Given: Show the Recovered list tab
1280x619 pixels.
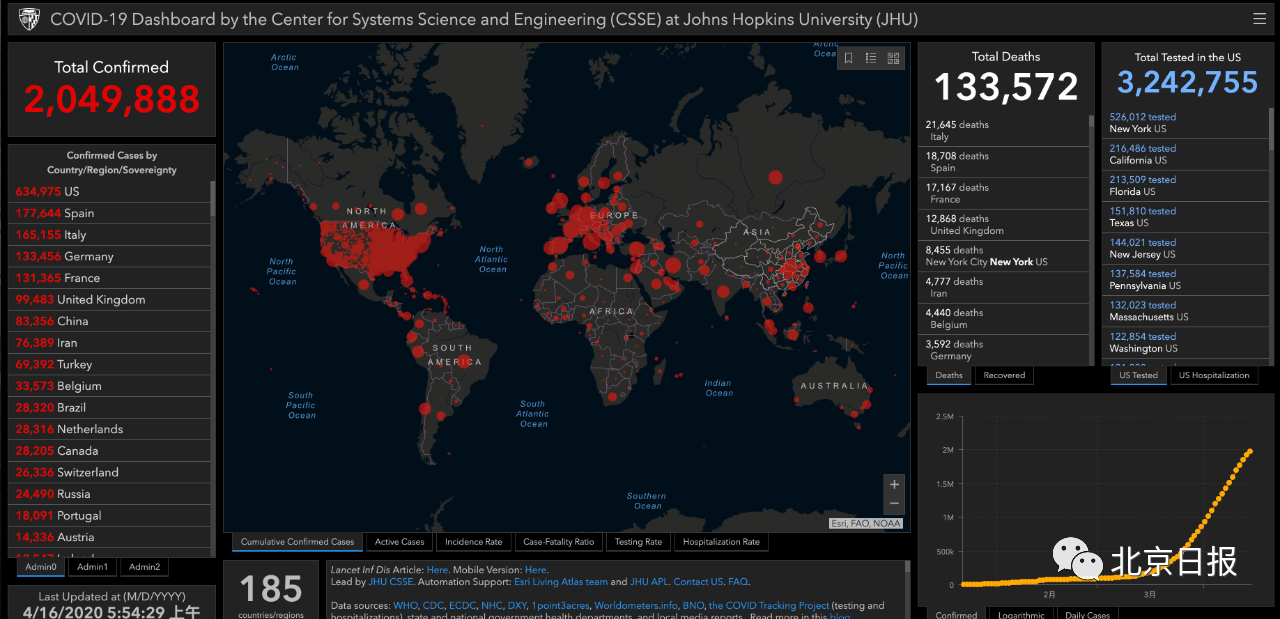Looking at the screenshot, I should point(1004,375).
